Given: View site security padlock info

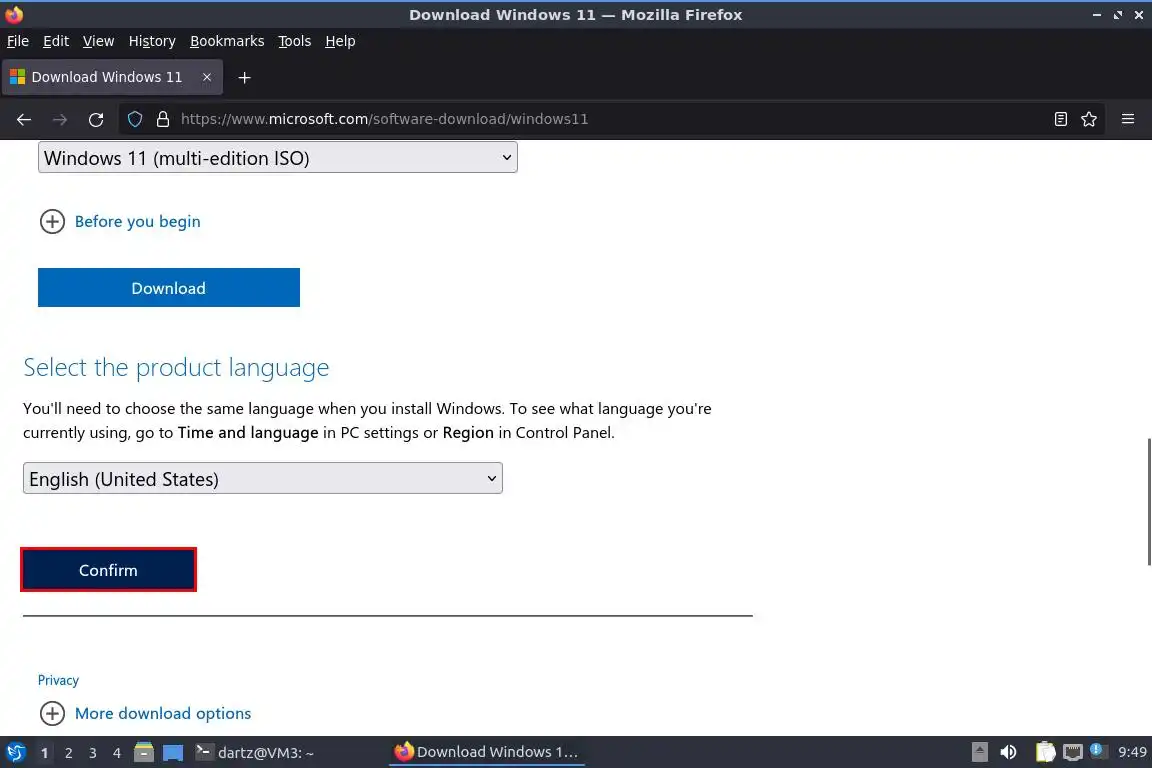Looking at the screenshot, I should (163, 119).
